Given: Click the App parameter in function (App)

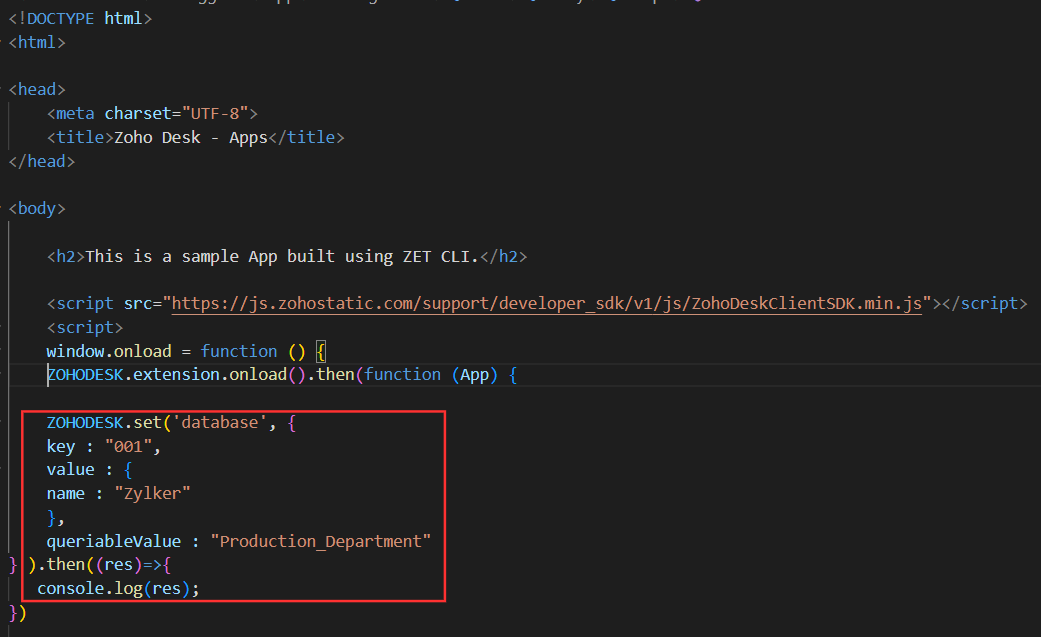Looking at the screenshot, I should [475, 375].
